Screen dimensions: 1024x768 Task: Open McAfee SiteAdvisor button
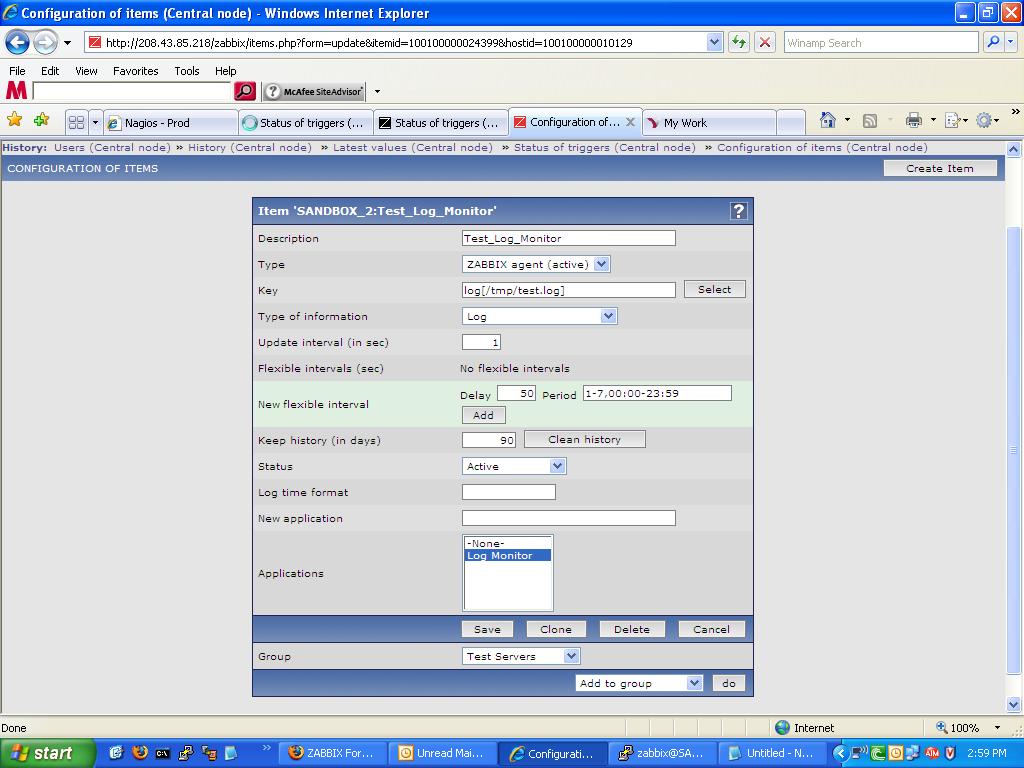[314, 91]
